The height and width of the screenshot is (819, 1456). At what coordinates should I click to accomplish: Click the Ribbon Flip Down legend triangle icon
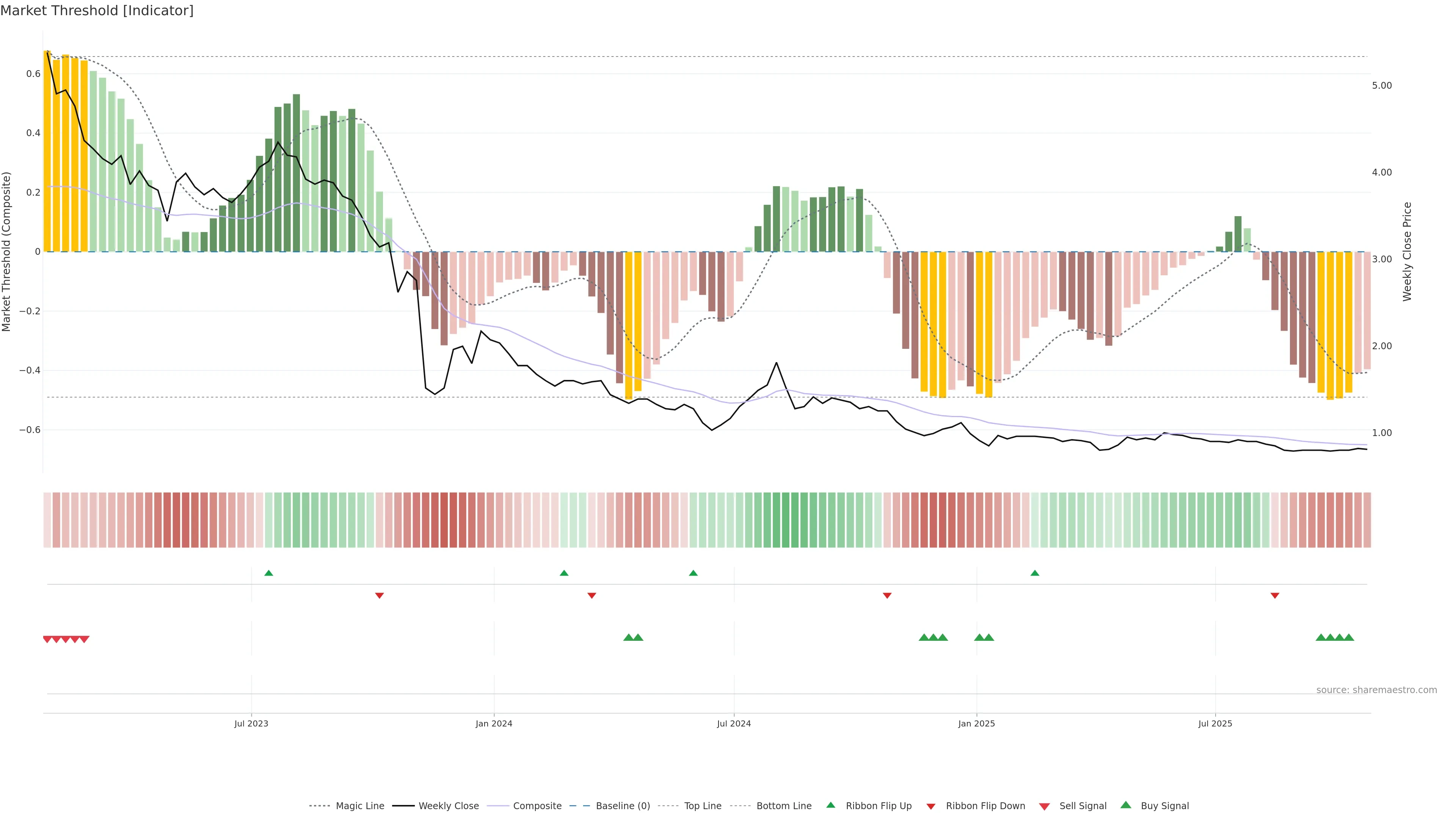(x=931, y=806)
